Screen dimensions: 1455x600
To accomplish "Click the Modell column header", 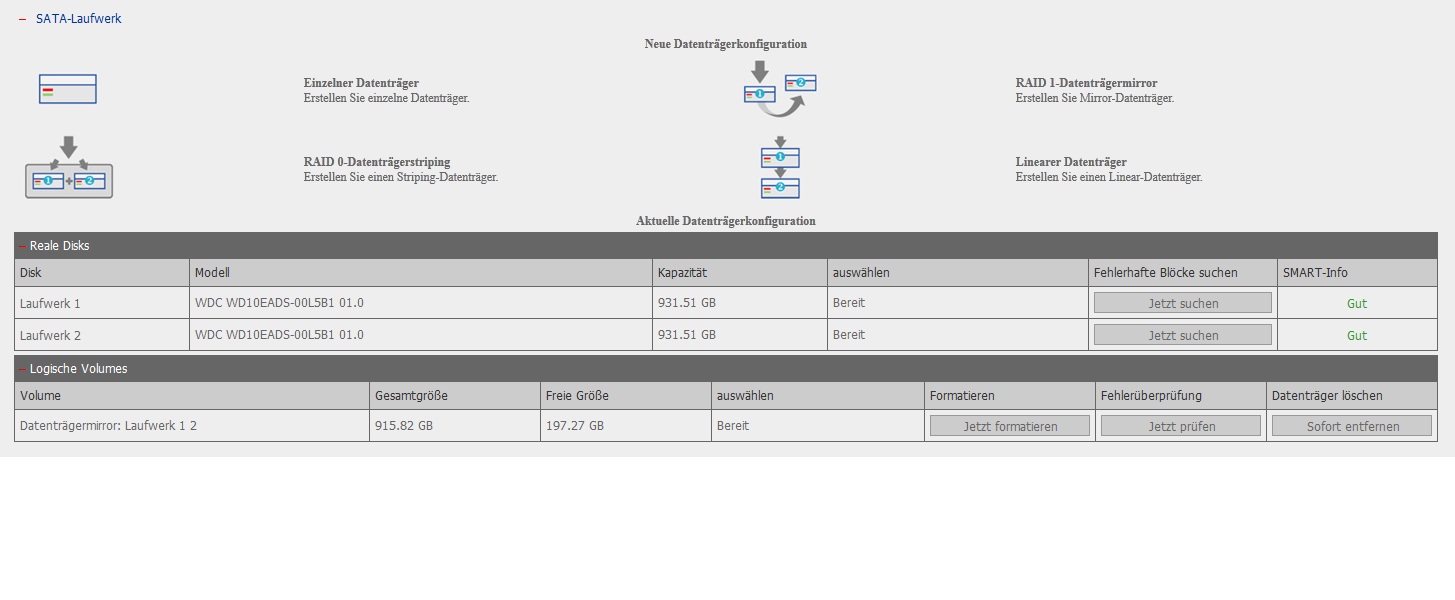I will 421,273.
